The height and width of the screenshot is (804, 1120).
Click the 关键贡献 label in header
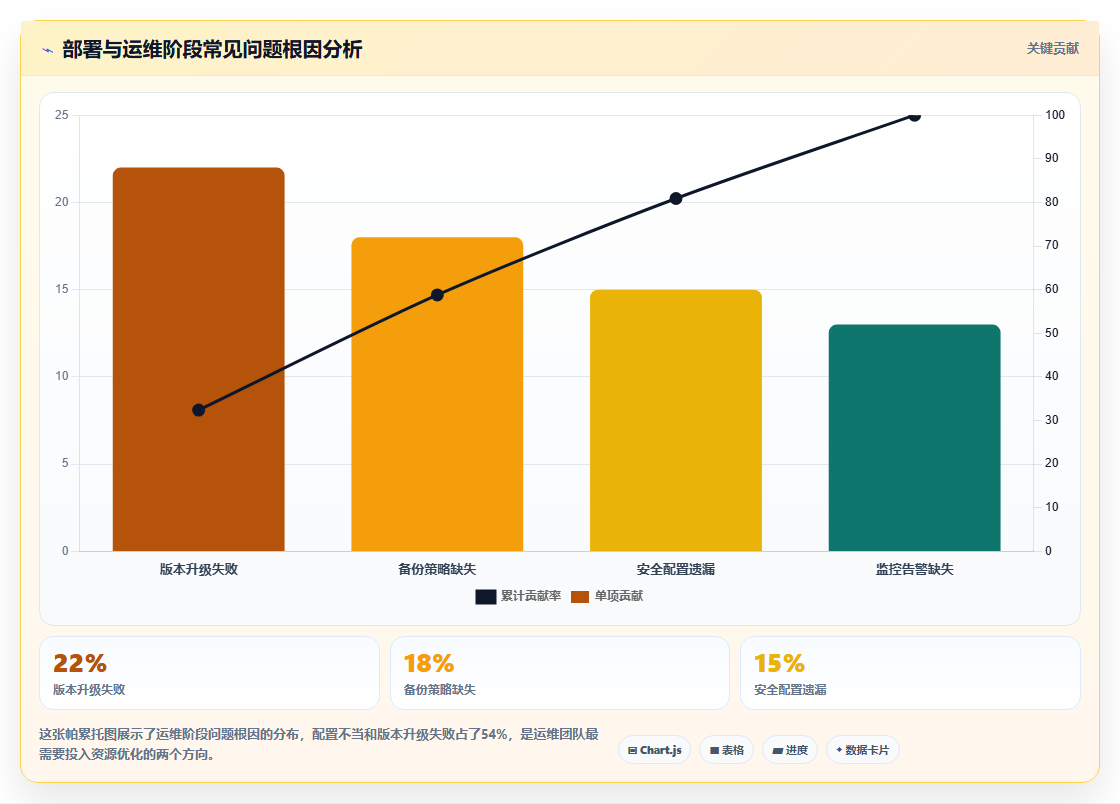pos(1052,49)
